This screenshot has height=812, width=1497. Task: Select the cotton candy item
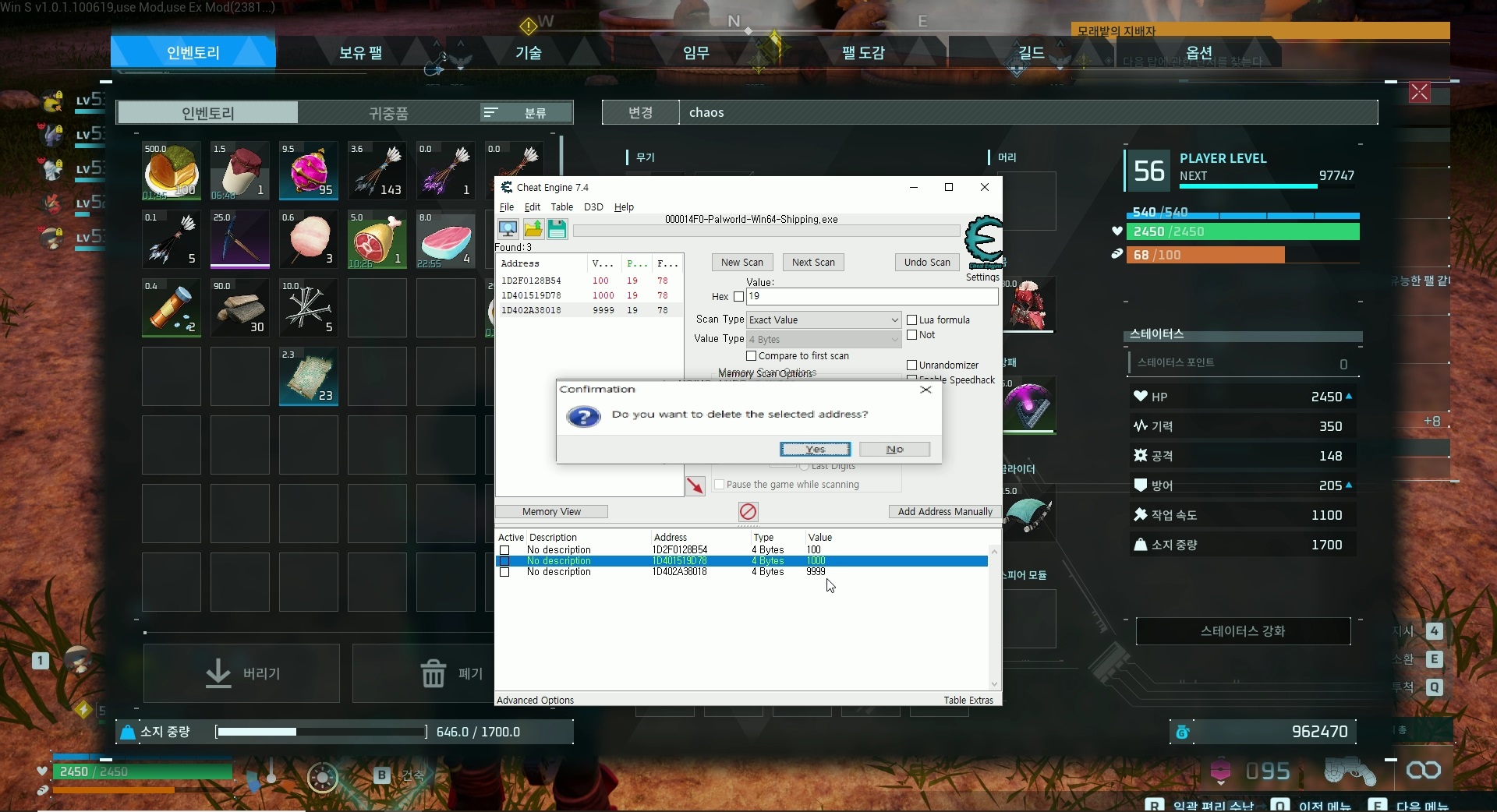[309, 239]
